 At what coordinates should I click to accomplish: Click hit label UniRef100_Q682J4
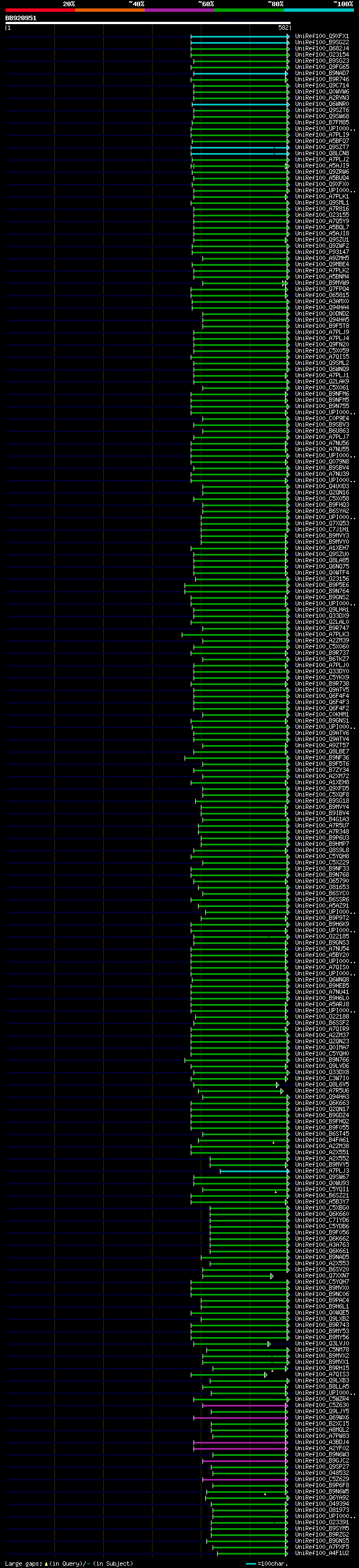322,49
